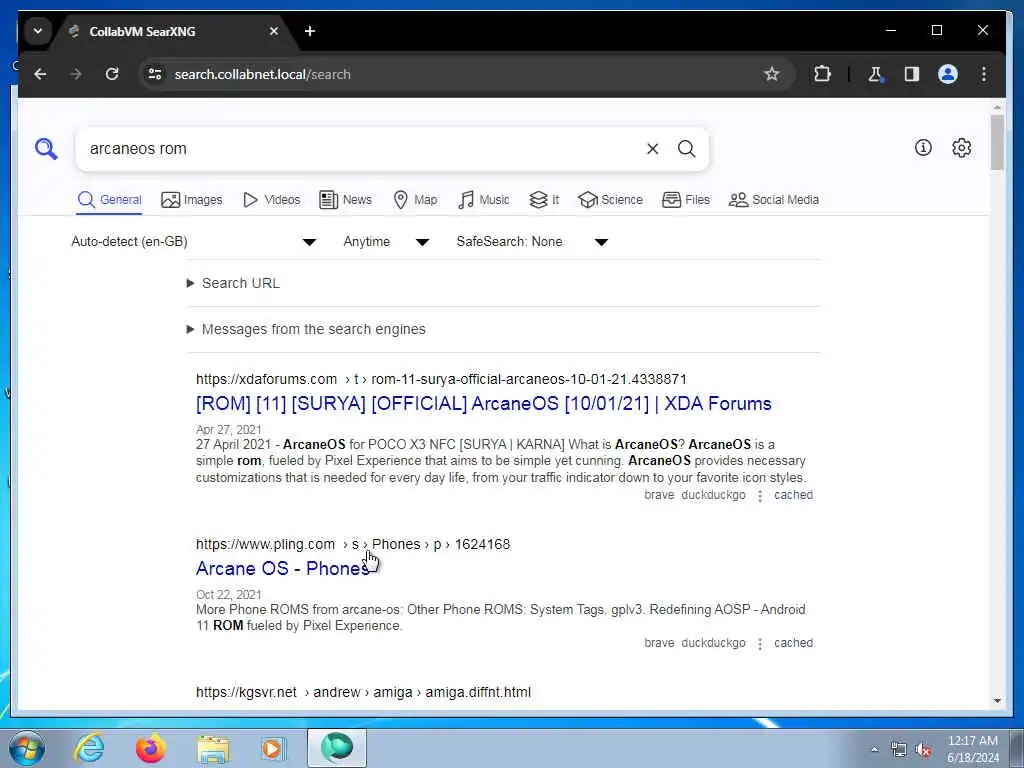Open cached copy of XDA result
The width and height of the screenshot is (1024, 768).
[793, 495]
